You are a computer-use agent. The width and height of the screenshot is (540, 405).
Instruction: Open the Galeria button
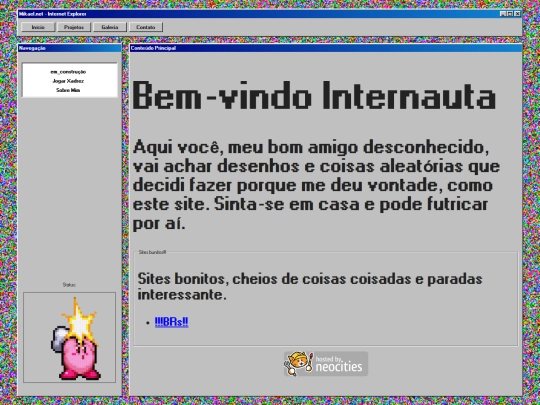(x=110, y=27)
